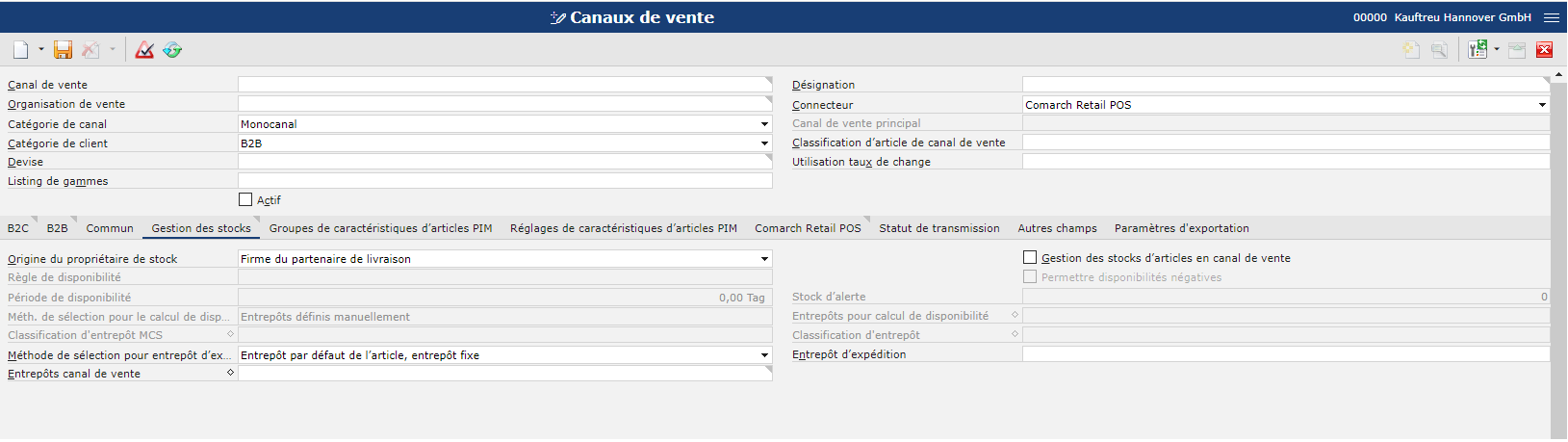
Task: Click the collapse header panel icon
Action: tap(1517, 50)
